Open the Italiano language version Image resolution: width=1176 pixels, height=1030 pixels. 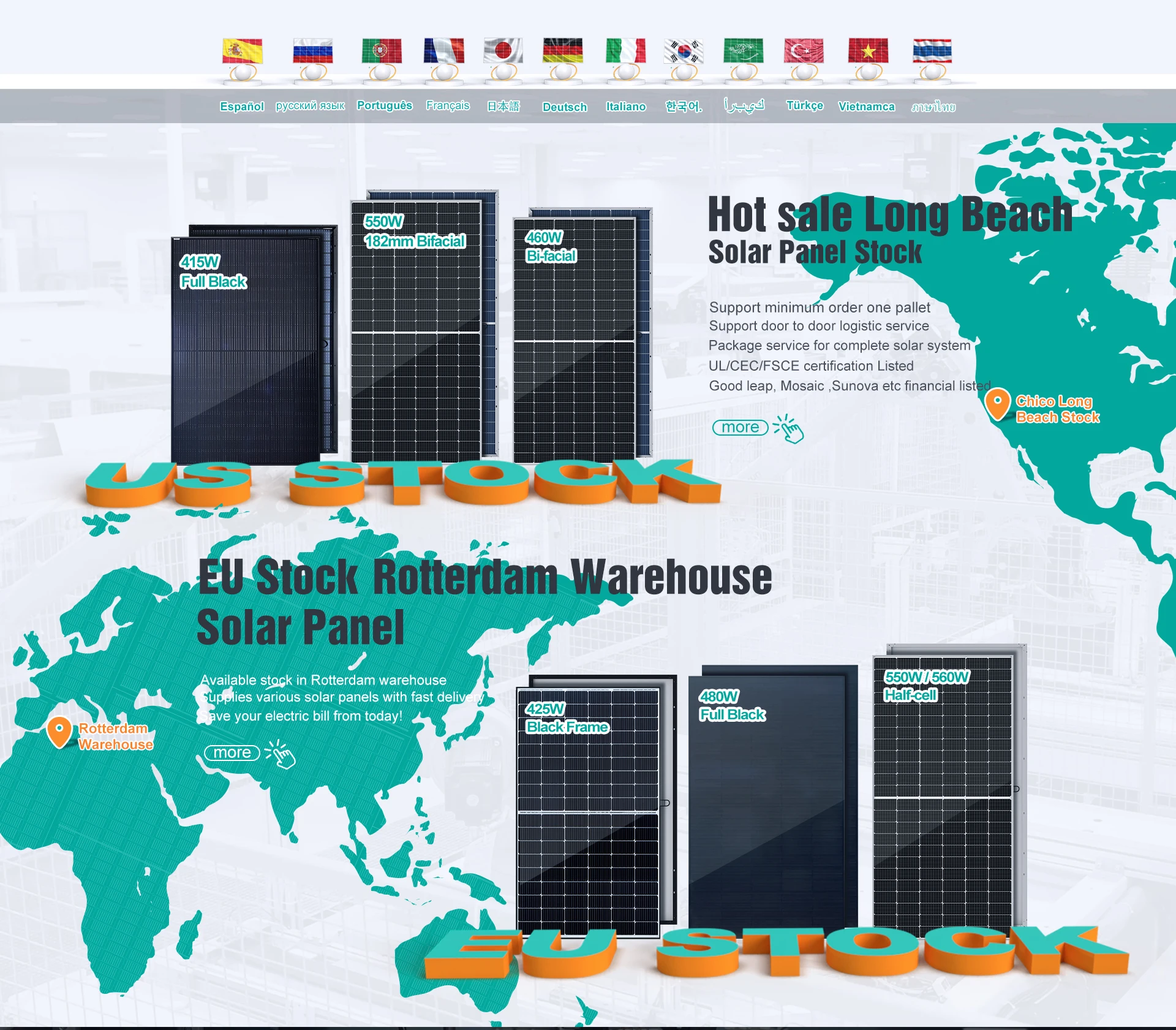626,106
